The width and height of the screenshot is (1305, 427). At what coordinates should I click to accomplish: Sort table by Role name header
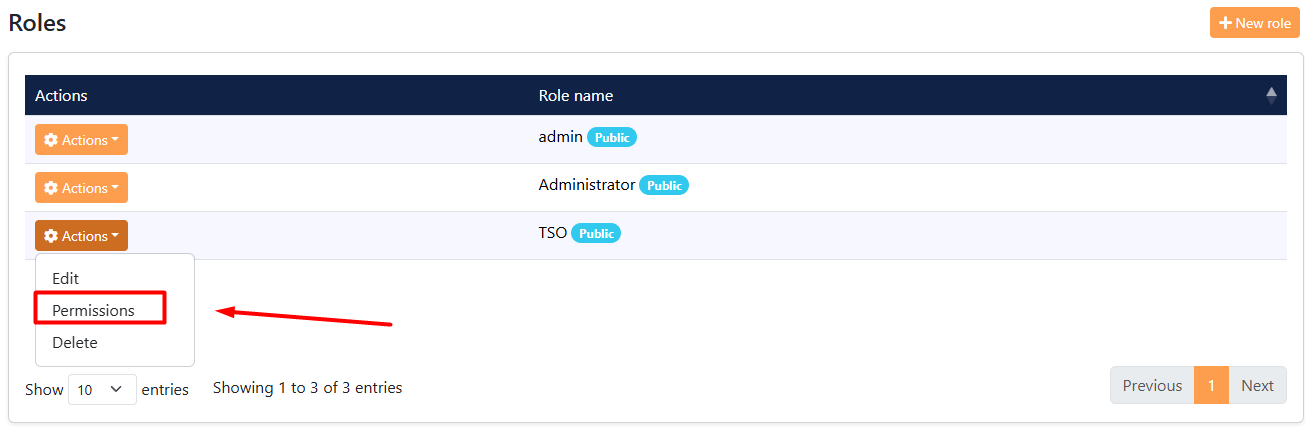[576, 96]
